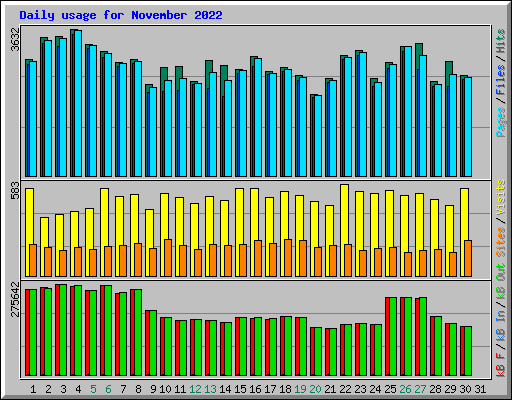Screen dimensions: 512x400
Task: Select the day 30 orange sites bar
Action: click(x=468, y=259)
